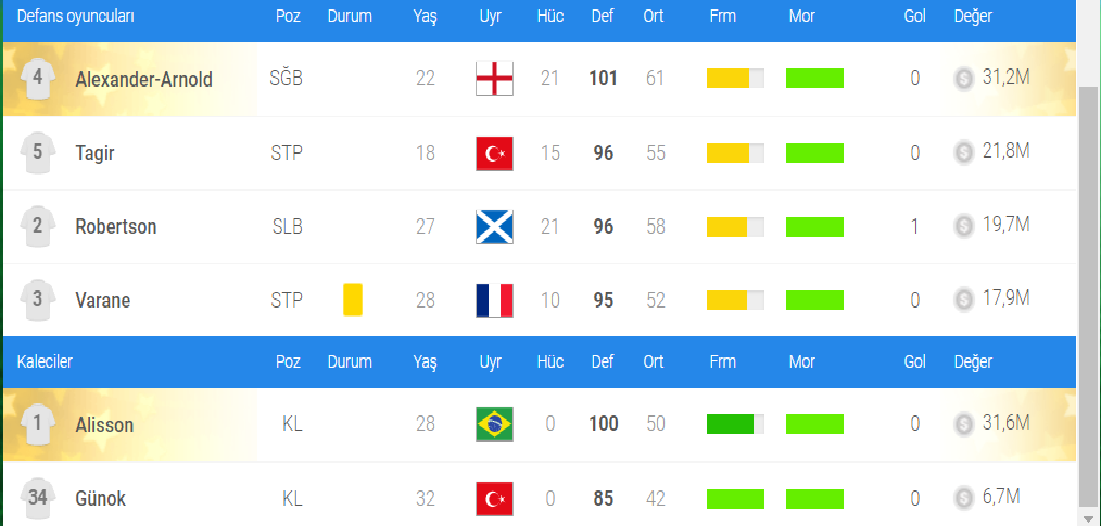Sort goalkeepers by the Yaş column header
The image size is (1103, 526).
(x=425, y=362)
